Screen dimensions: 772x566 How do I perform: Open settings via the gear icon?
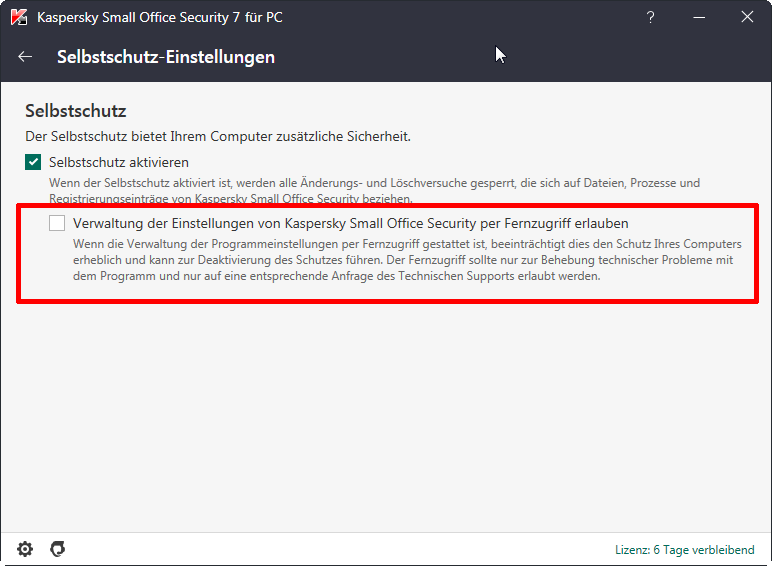click(25, 549)
